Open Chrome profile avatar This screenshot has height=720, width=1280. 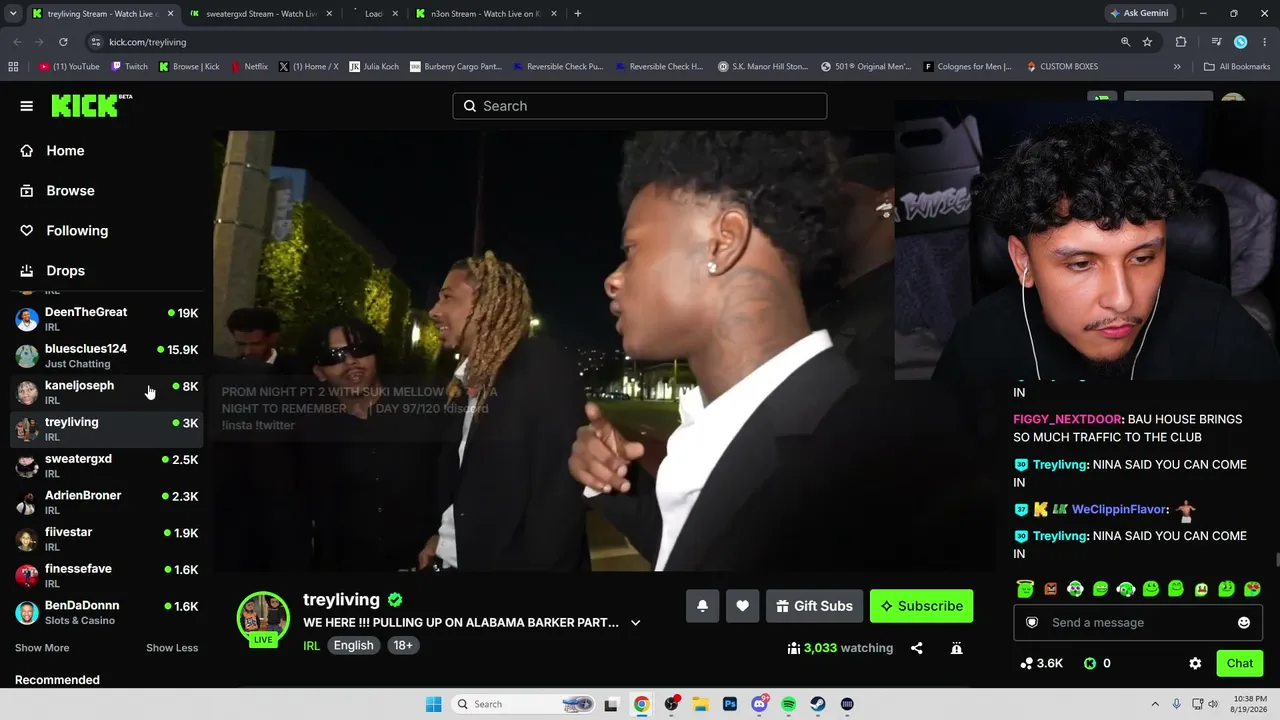(x=1240, y=42)
